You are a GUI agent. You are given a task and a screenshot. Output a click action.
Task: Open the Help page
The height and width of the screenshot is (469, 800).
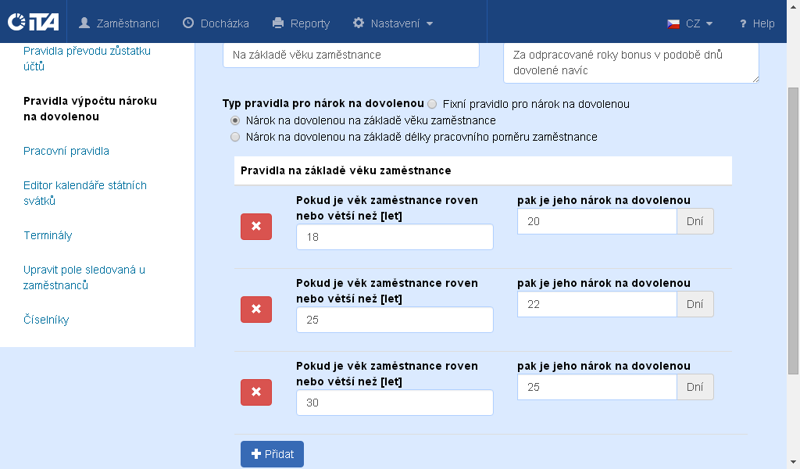[757, 22]
